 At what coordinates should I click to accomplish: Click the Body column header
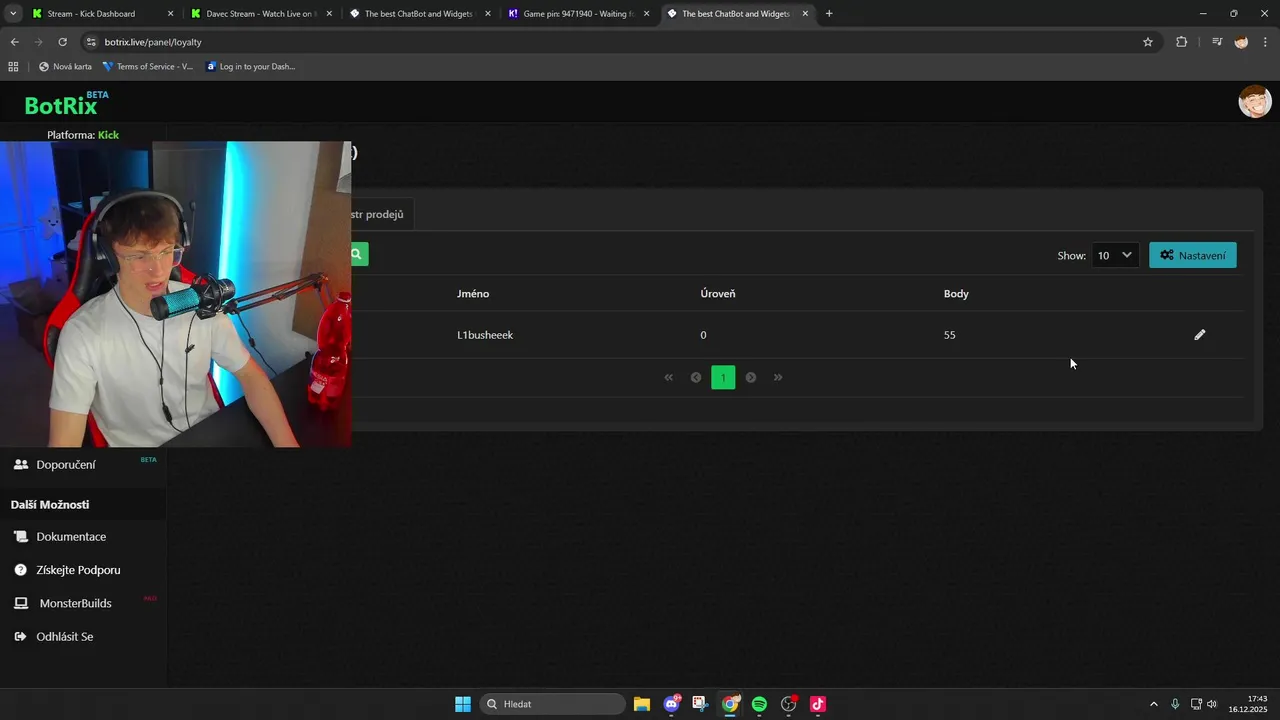(x=956, y=294)
